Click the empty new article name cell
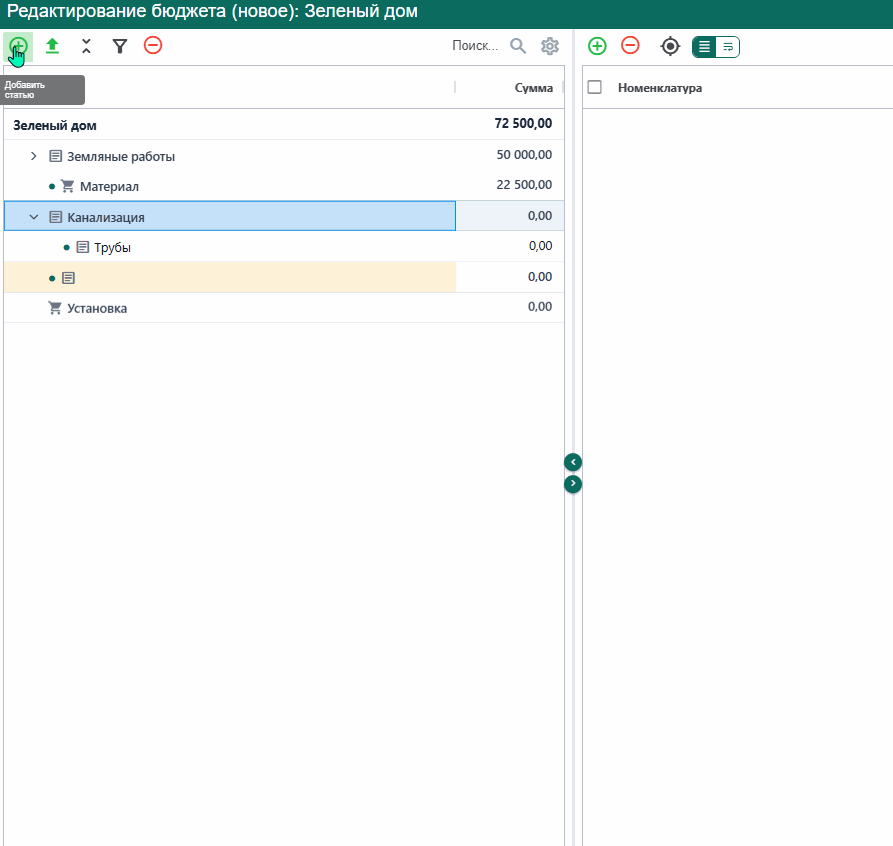Viewport: 893px width, 846px height. click(230, 277)
